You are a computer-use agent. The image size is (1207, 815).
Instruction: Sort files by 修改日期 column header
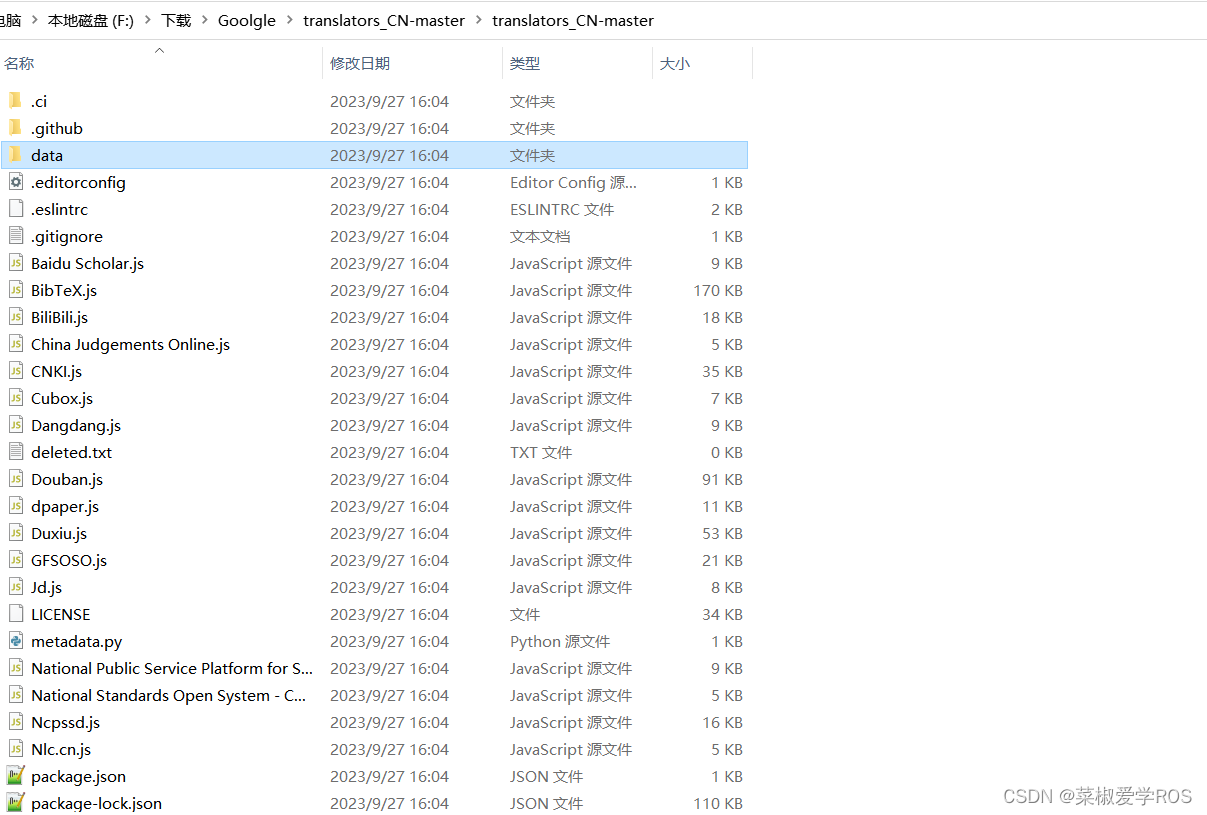360,63
